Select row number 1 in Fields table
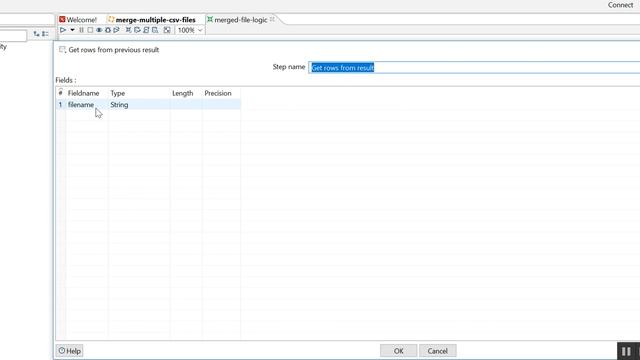The width and height of the screenshot is (640, 360). coord(60,105)
